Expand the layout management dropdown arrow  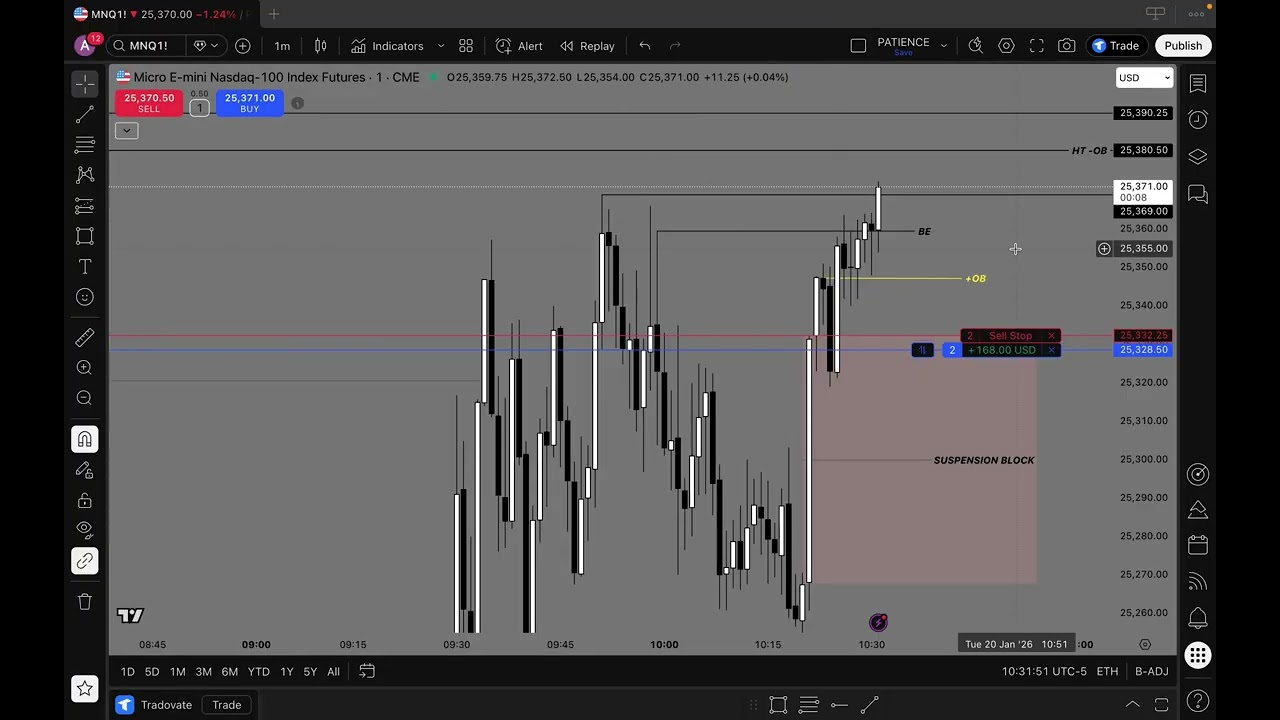(943, 46)
